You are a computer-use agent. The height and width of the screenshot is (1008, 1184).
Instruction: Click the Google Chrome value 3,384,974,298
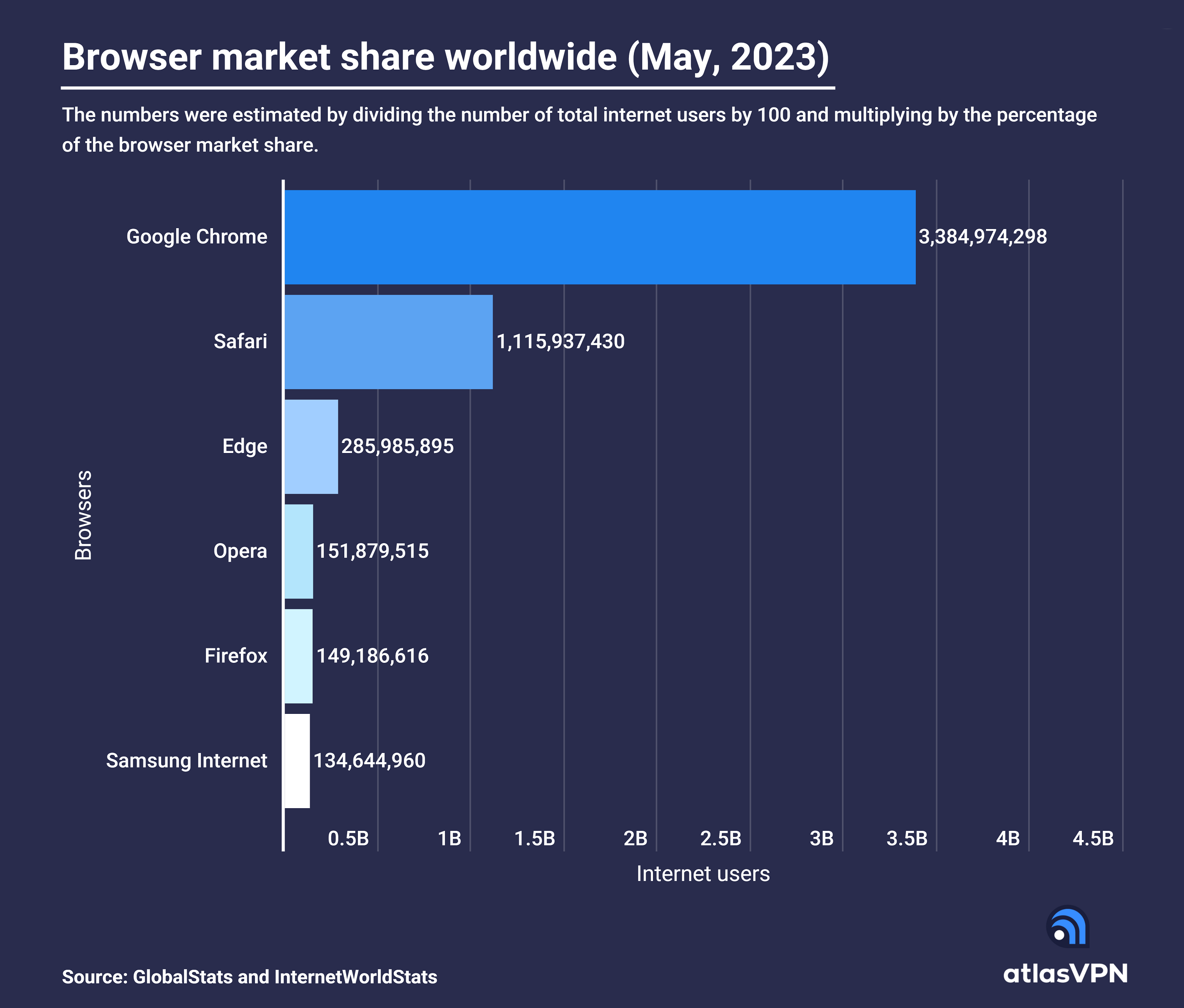(x=982, y=237)
